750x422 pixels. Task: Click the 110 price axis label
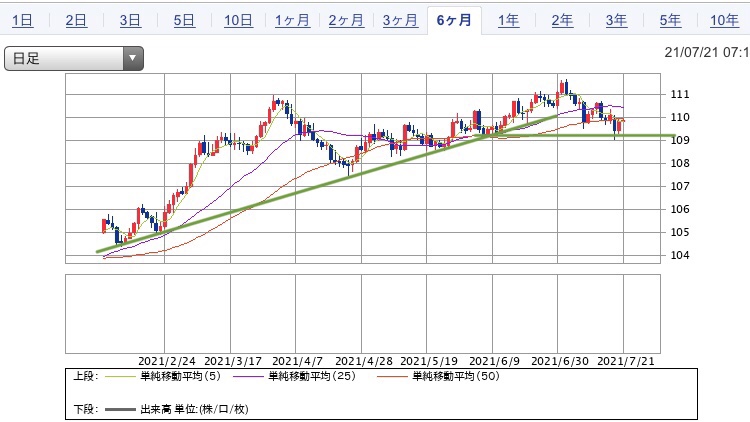680,117
